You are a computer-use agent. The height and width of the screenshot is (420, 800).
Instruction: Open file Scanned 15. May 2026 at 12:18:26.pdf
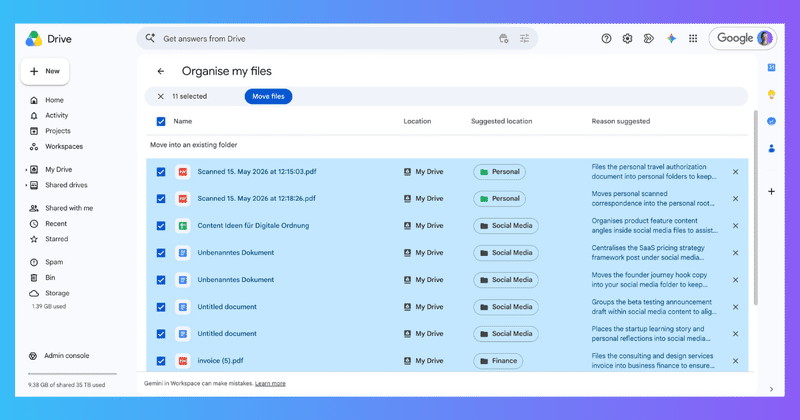pos(257,199)
